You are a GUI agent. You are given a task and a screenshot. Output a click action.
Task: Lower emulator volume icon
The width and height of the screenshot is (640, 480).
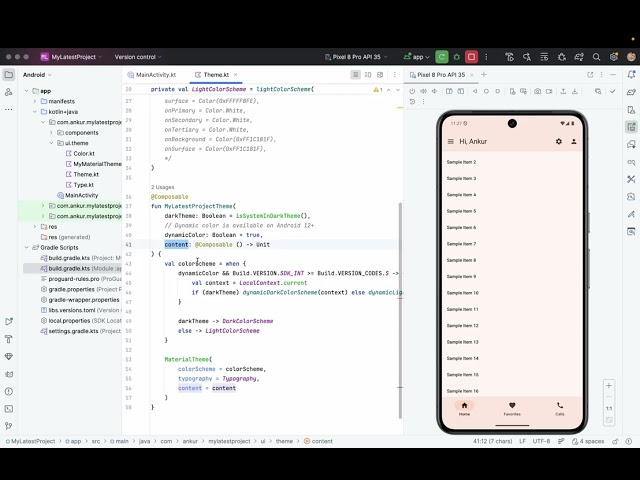[x=434, y=91]
